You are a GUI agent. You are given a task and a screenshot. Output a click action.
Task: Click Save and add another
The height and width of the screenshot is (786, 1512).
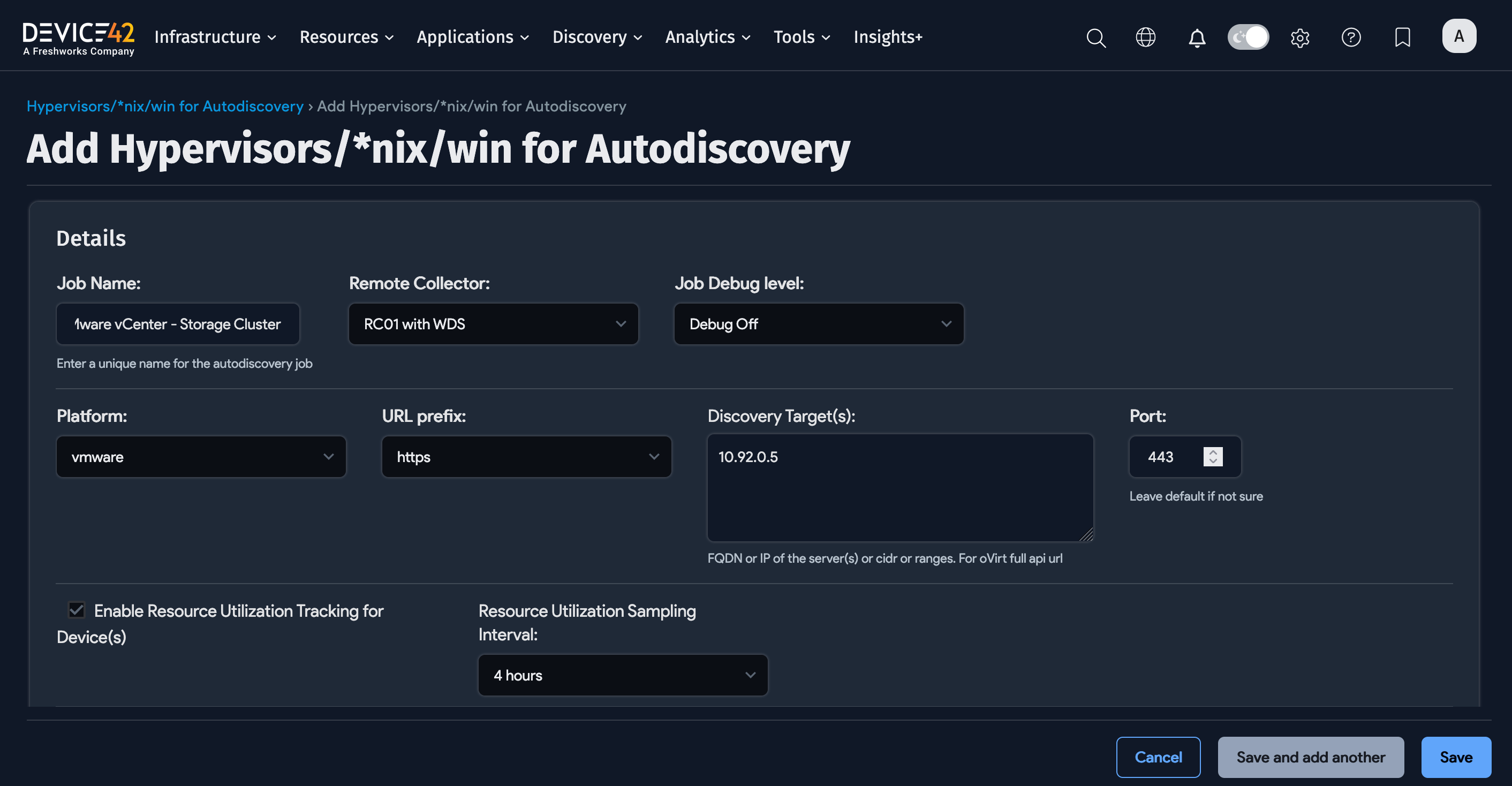click(x=1311, y=757)
